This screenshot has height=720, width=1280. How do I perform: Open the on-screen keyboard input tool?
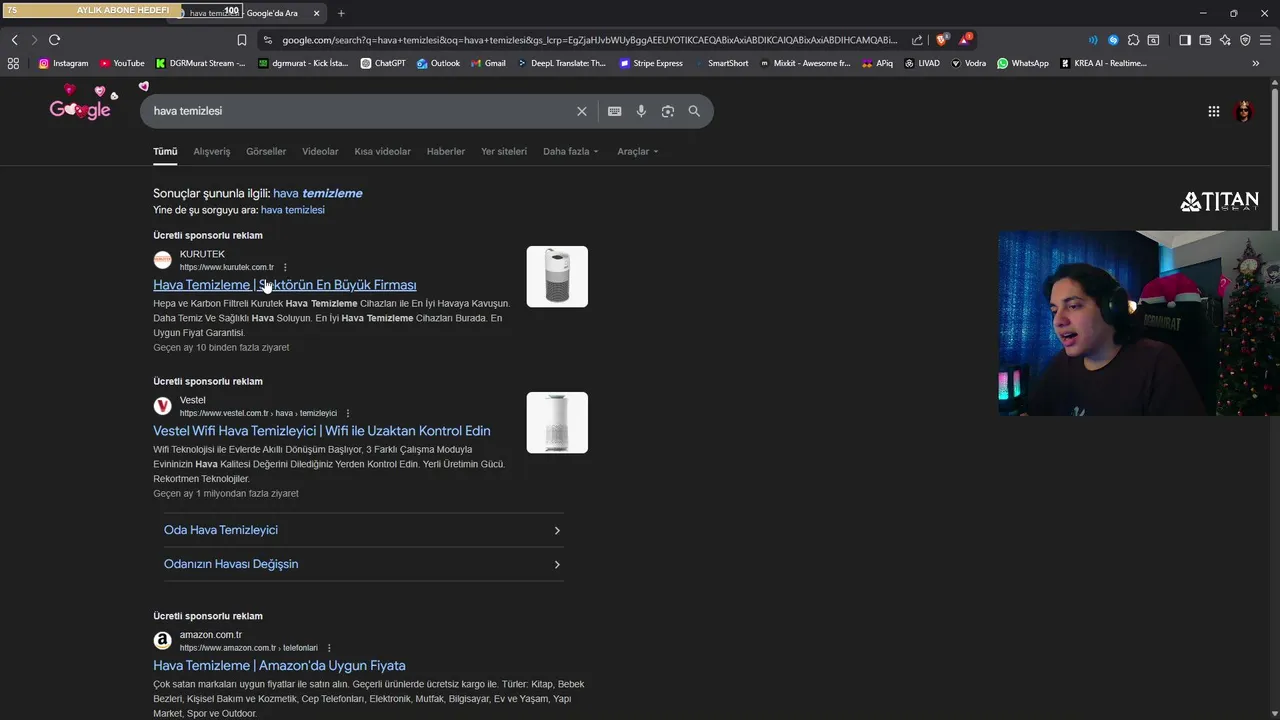click(614, 111)
